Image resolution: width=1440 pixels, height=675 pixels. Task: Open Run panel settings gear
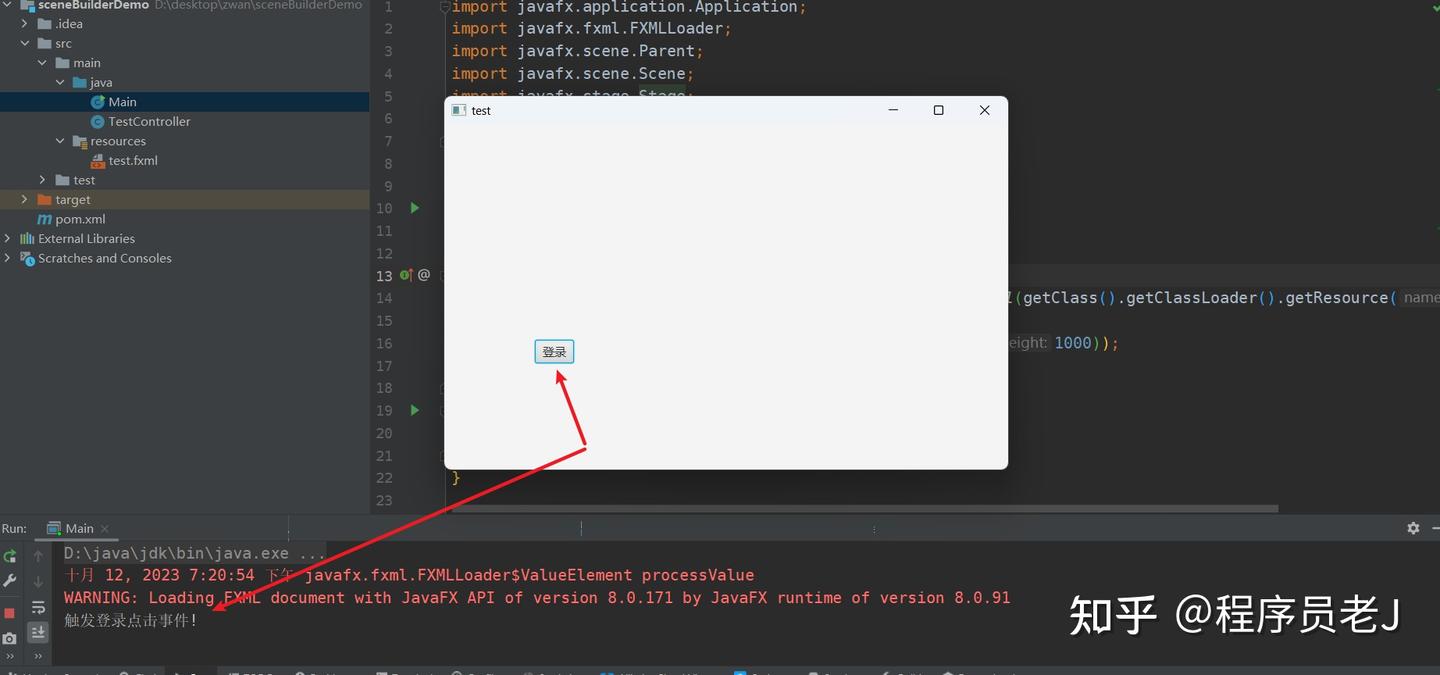click(1413, 528)
